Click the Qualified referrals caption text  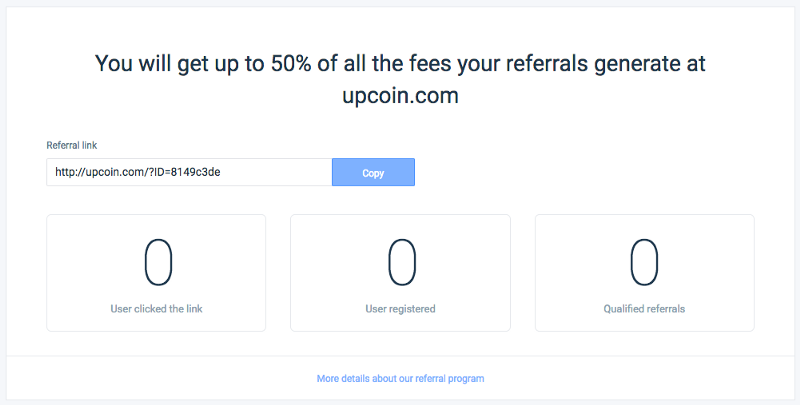[644, 309]
